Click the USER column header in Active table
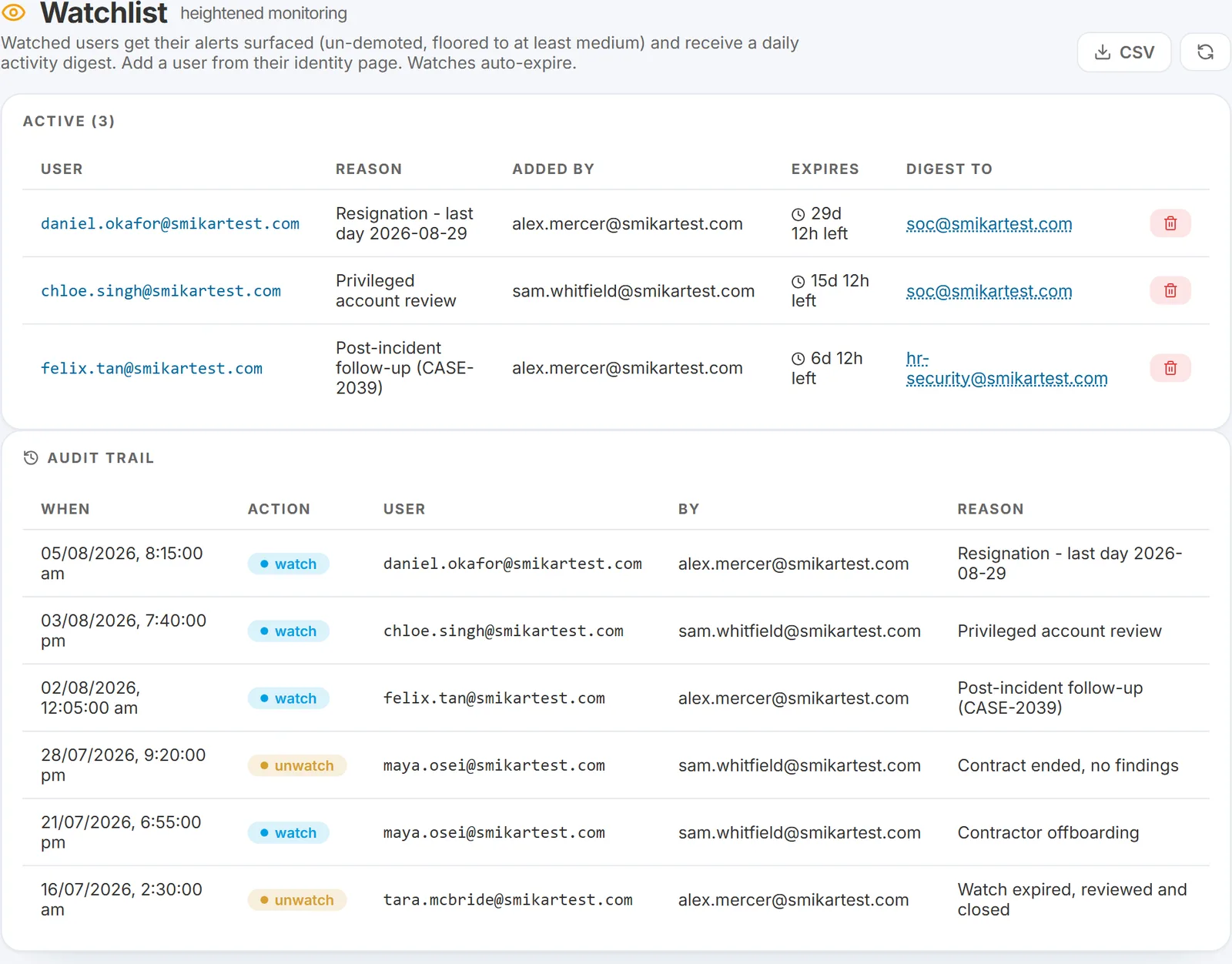1232x964 pixels. [x=62, y=169]
